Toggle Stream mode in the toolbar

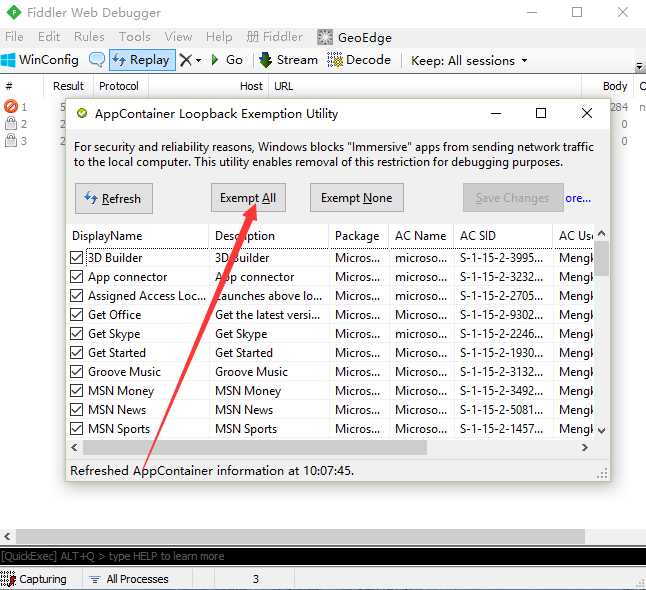click(x=288, y=60)
